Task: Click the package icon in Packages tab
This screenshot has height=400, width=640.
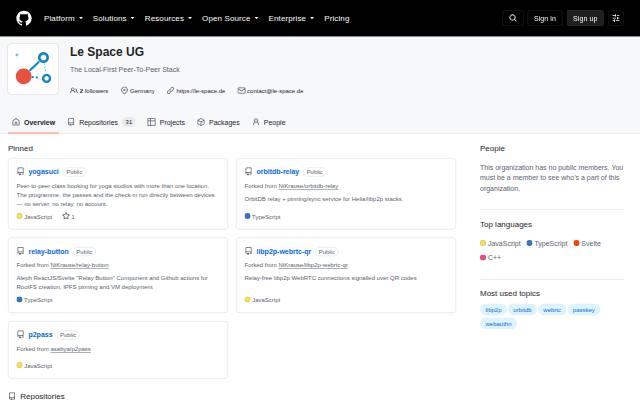Action: point(200,122)
